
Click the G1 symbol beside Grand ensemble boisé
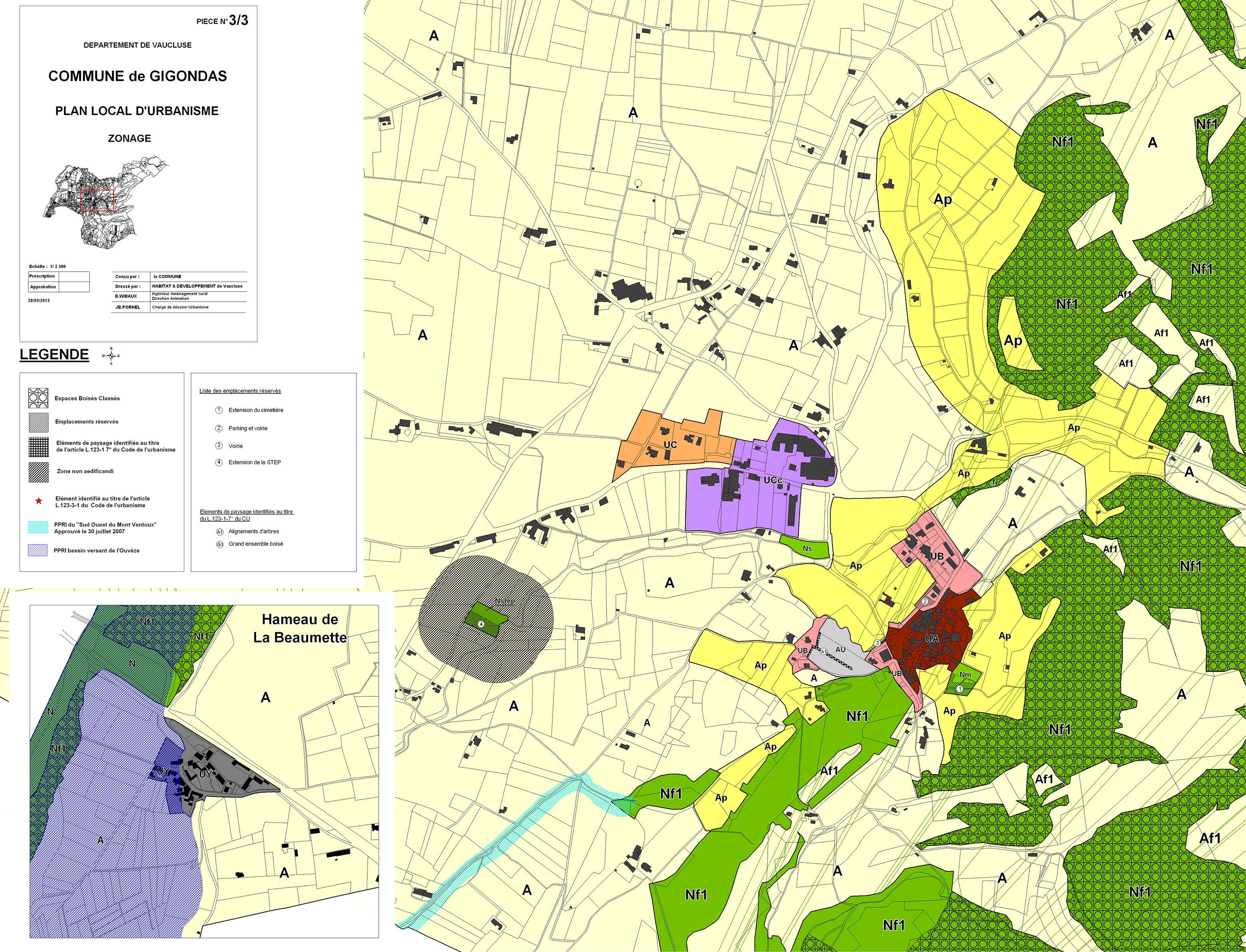tap(219, 544)
